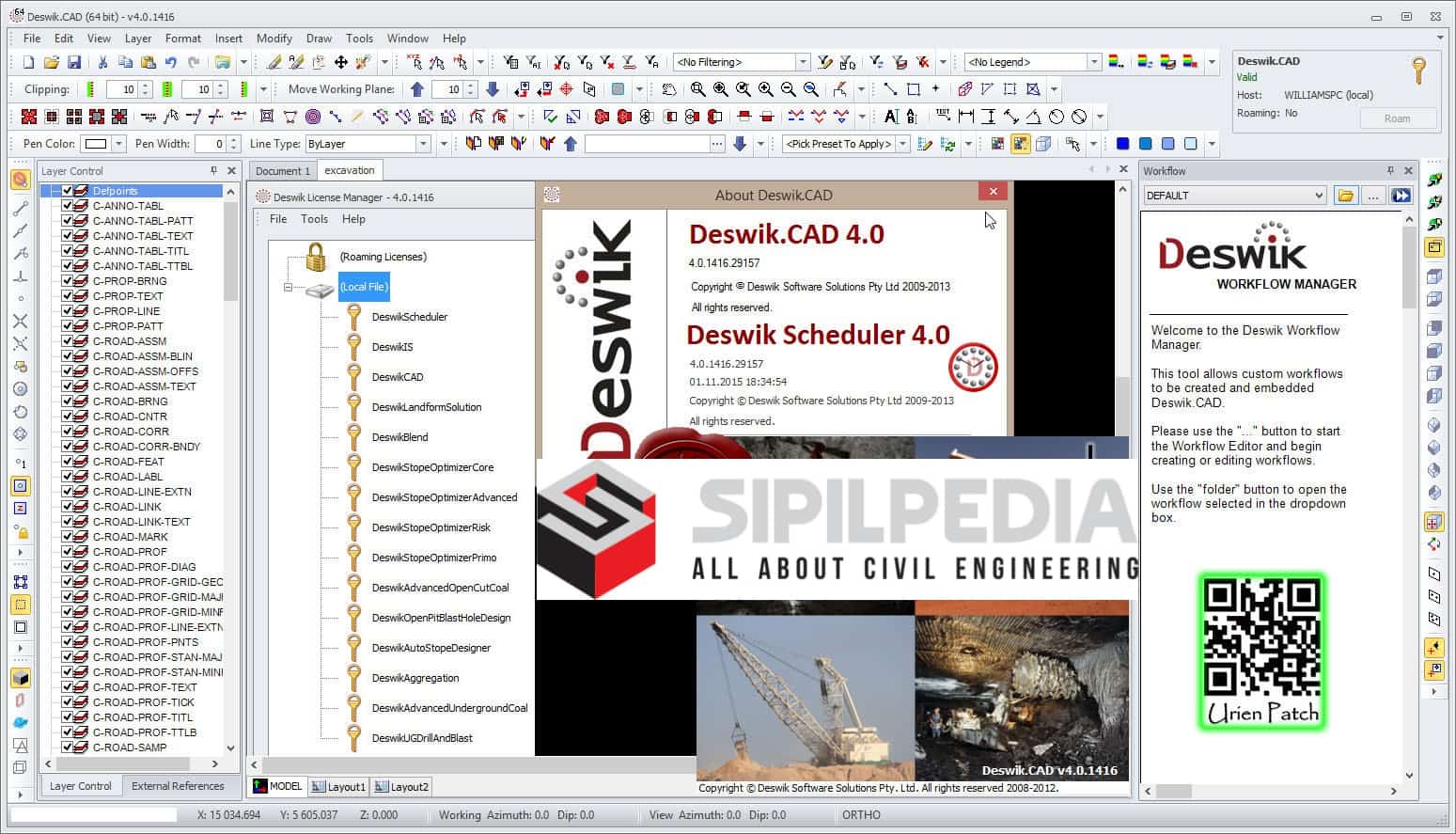Move working plane up with blue arrow
The image size is (1456, 834).
coord(417,89)
